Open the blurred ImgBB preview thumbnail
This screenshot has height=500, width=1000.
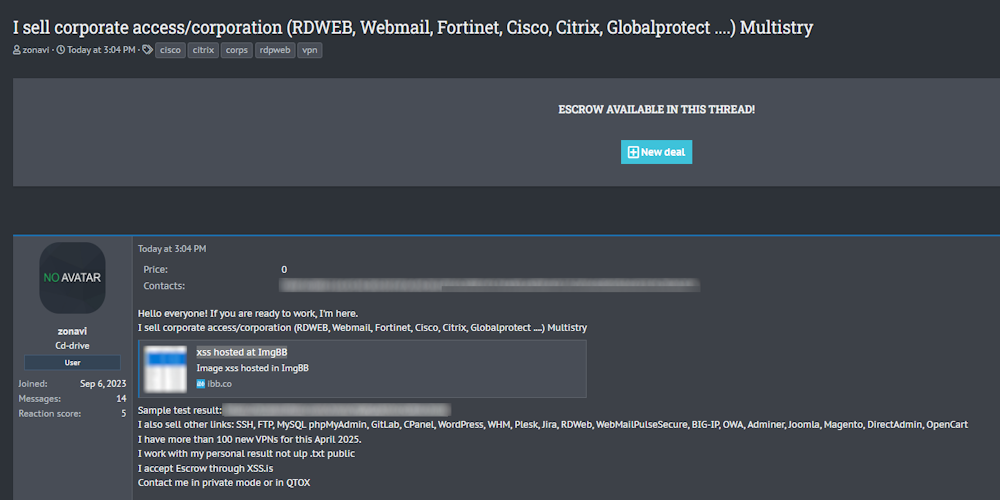click(x=166, y=368)
